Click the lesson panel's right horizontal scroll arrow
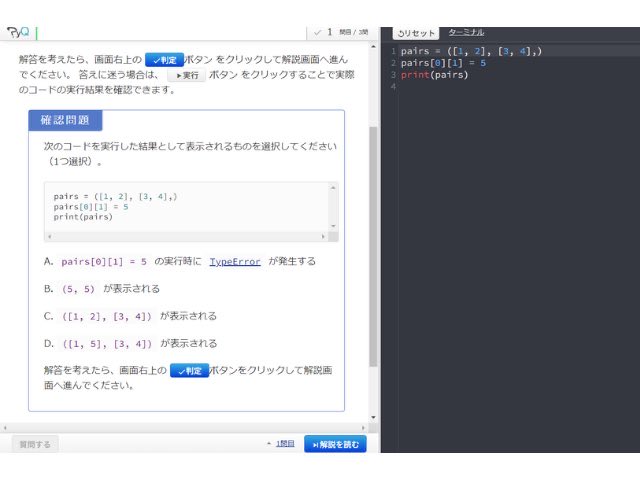This screenshot has width=640, height=480. click(x=363, y=428)
